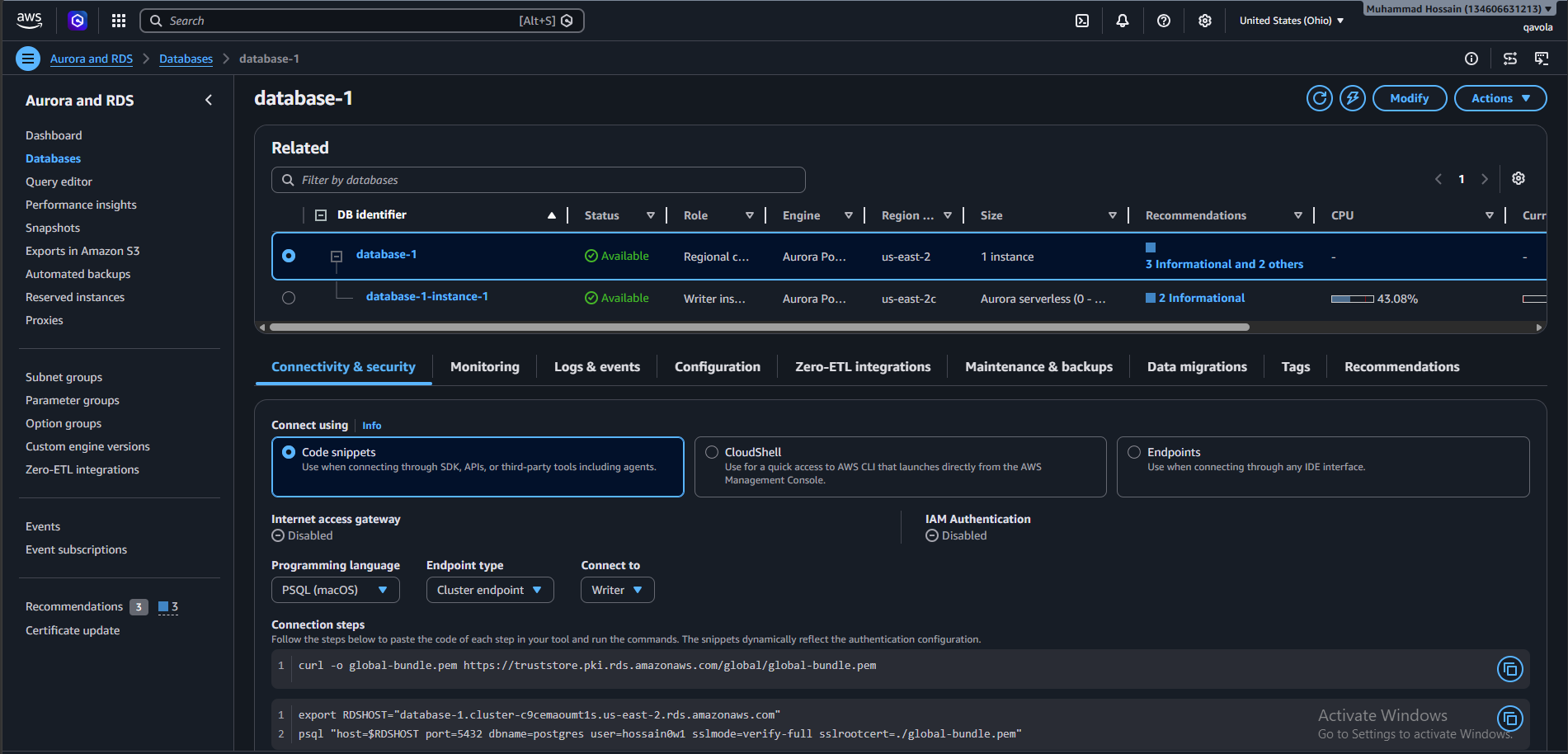Screen dimensions: 1568x754
Task: Open 3 Informational and 2 others recommendations
Action: point(1224,264)
